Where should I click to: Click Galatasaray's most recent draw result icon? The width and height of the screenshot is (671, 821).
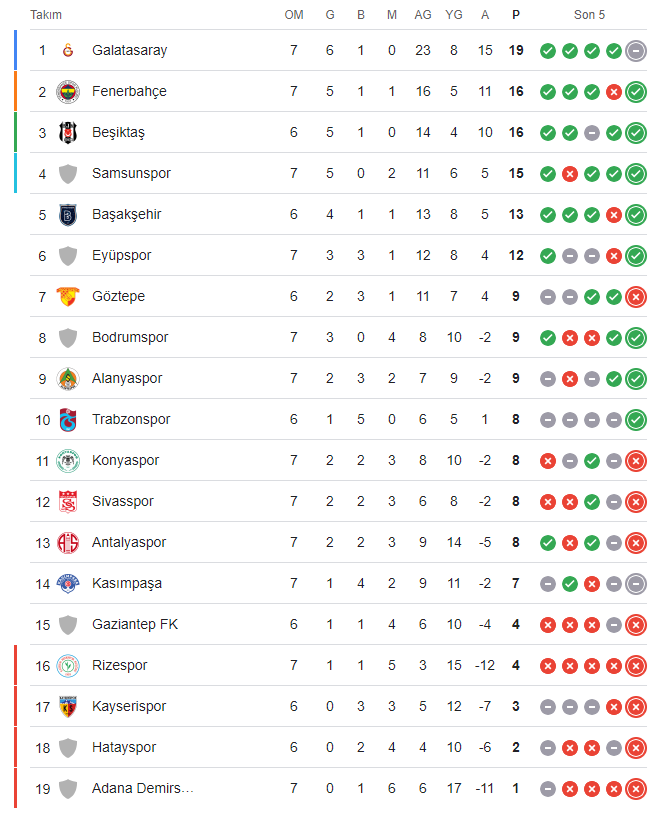tap(636, 51)
